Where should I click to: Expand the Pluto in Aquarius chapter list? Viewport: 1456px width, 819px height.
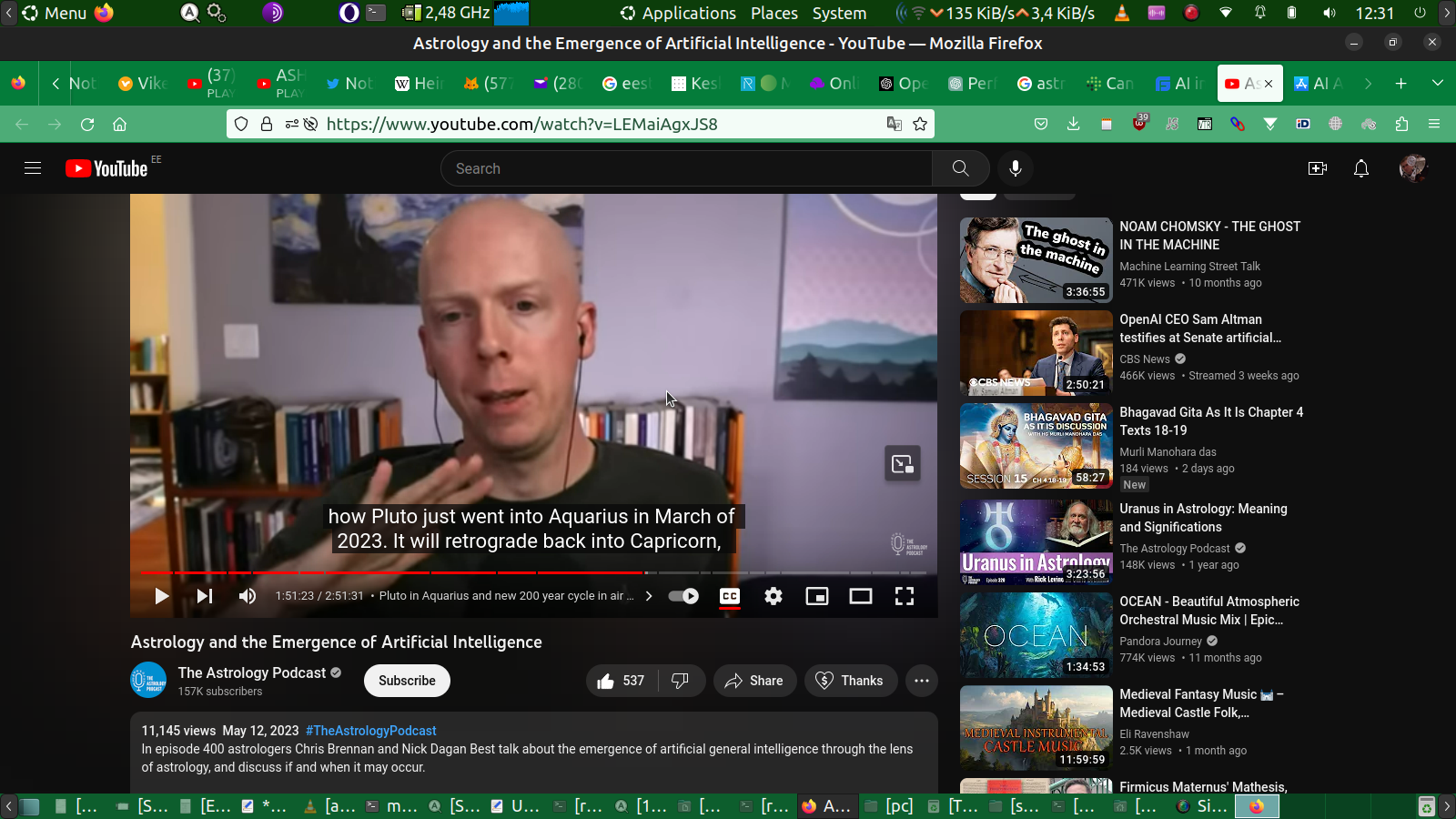[x=516, y=596]
